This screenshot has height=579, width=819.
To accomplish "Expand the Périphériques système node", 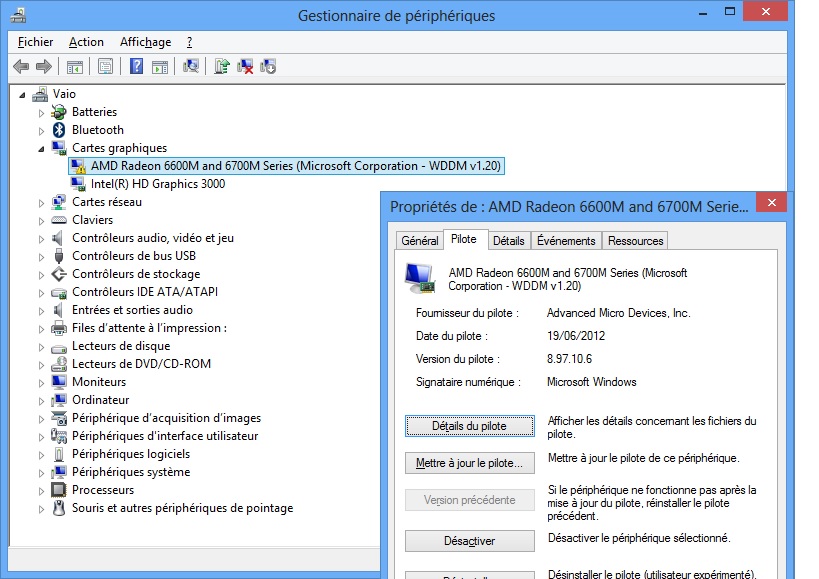I will pyautogui.click(x=41, y=473).
